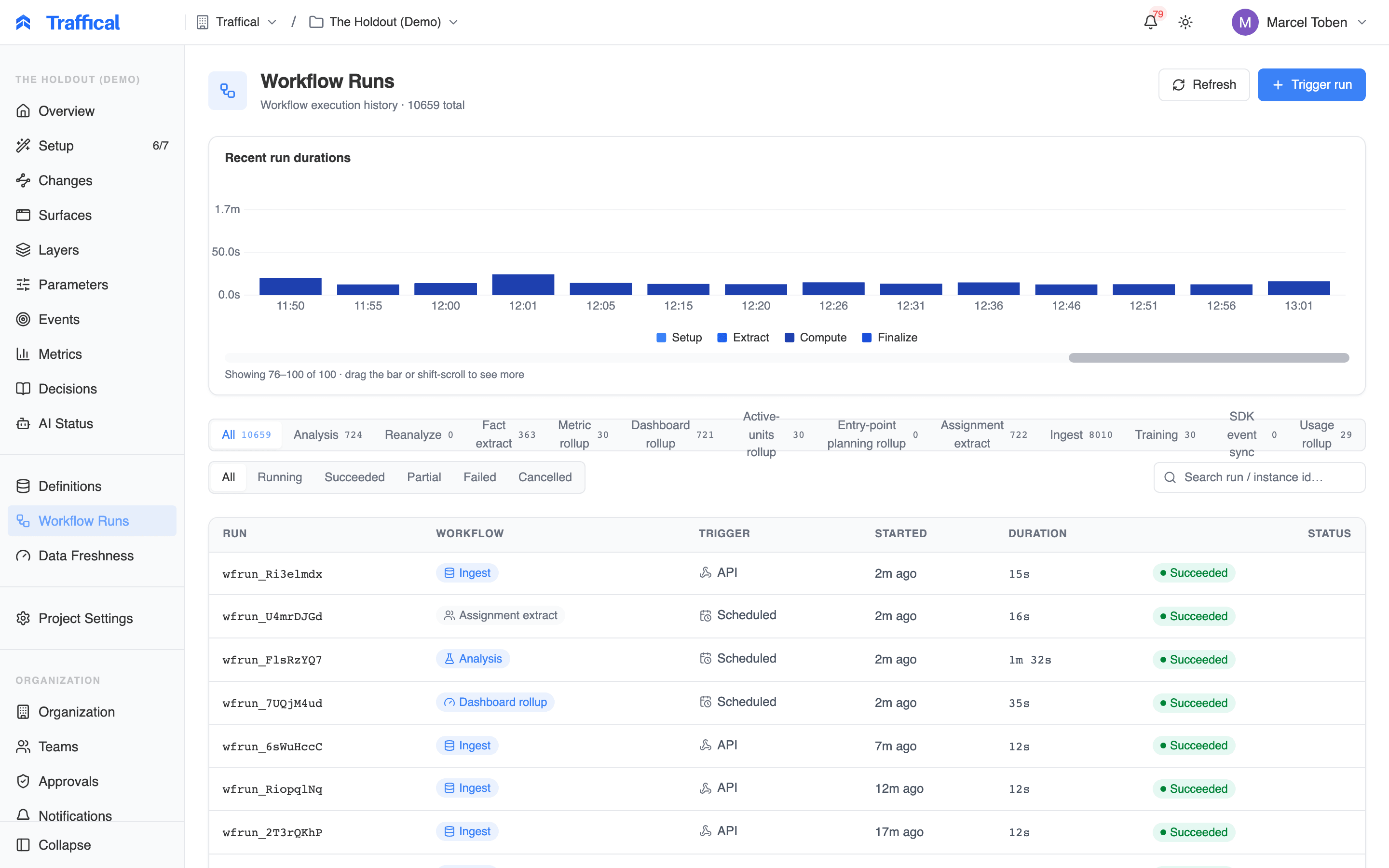Image resolution: width=1389 pixels, height=868 pixels.
Task: Click the Events target icon
Action: 23,319
